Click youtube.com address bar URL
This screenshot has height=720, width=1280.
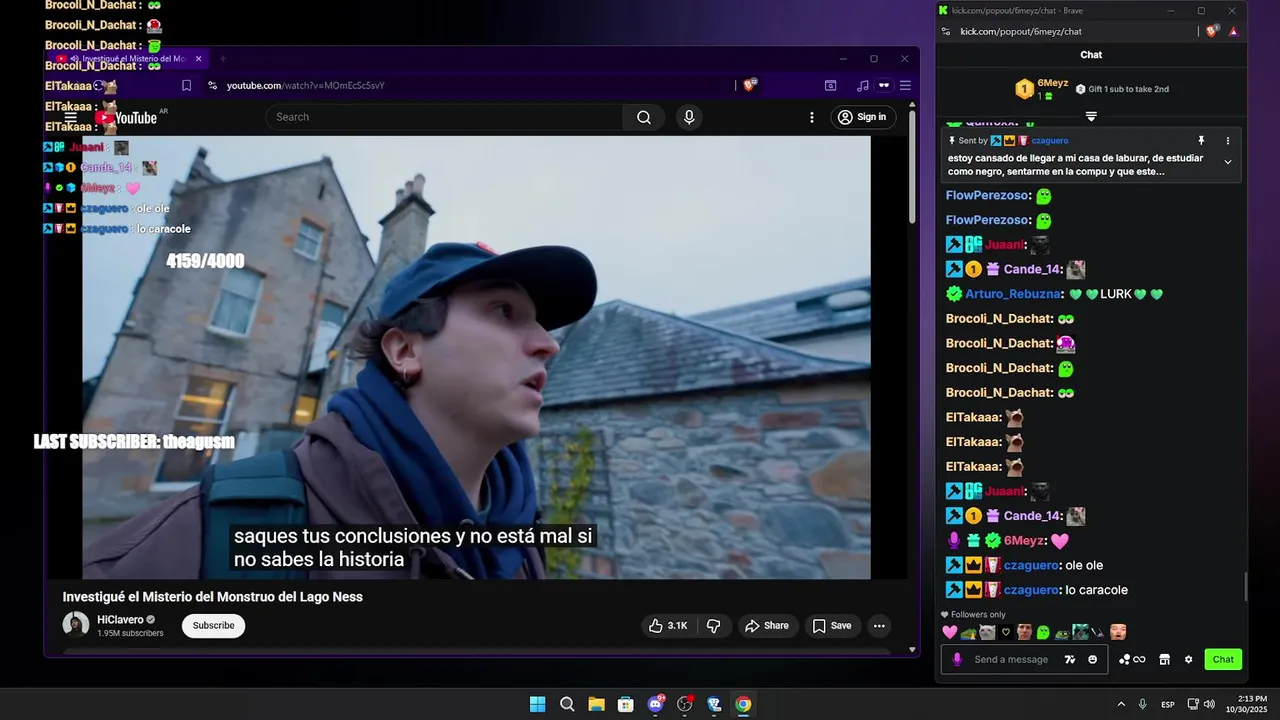tap(306, 85)
